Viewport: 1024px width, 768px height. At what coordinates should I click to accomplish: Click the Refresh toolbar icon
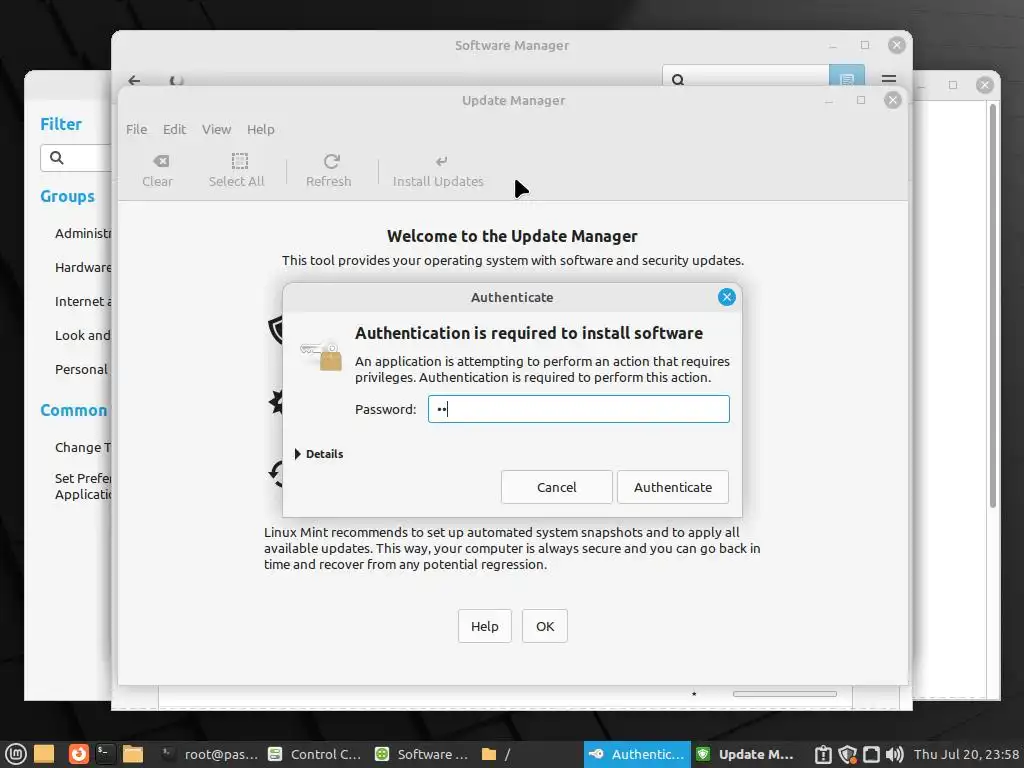click(328, 170)
